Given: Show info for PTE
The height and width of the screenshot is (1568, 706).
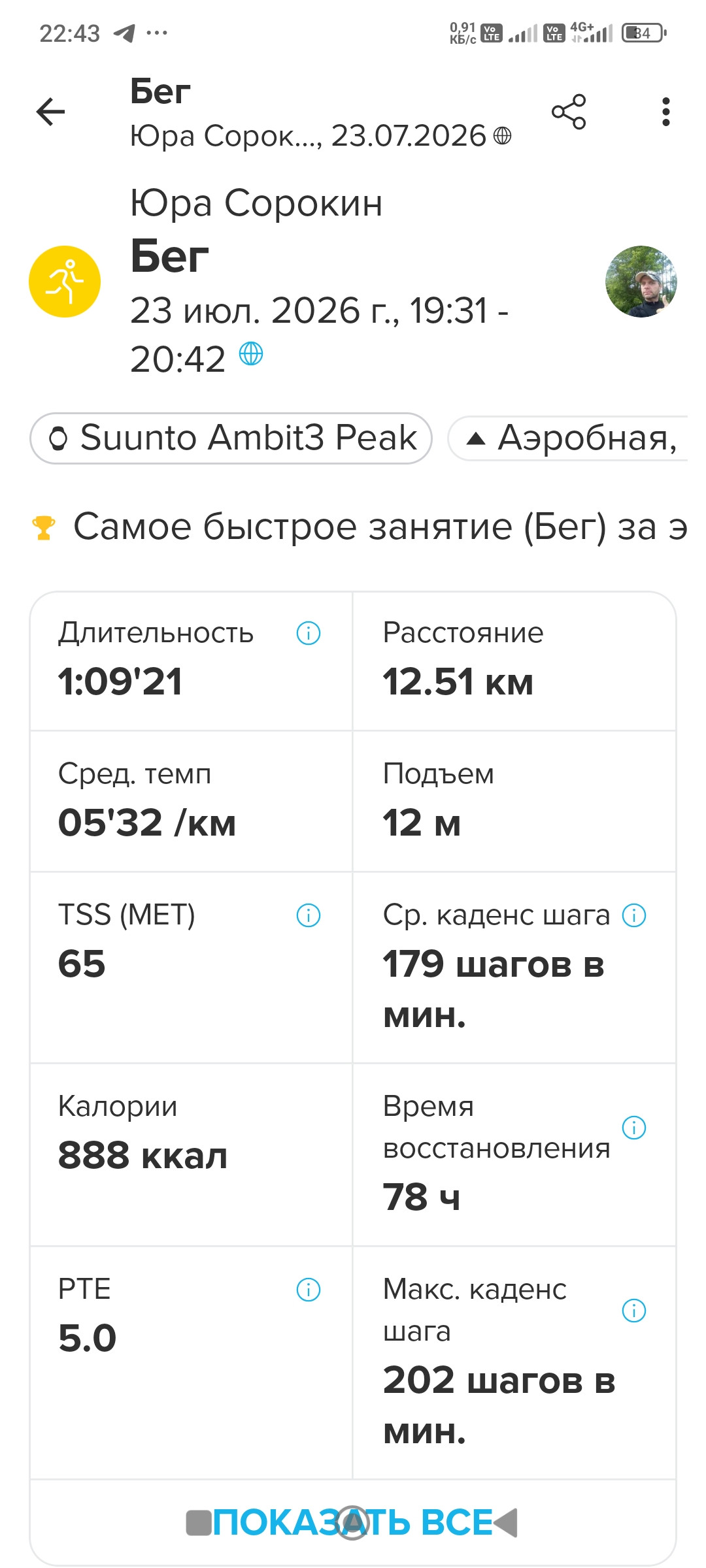Looking at the screenshot, I should (309, 1290).
